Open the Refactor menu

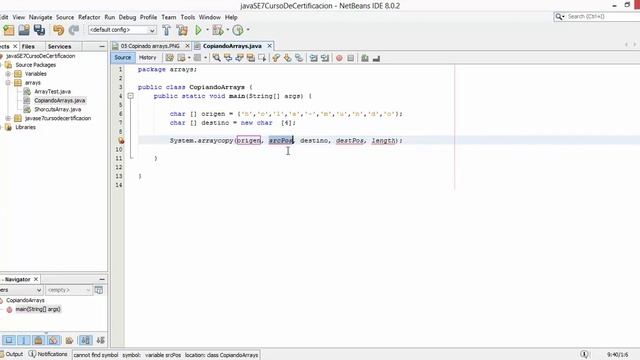coord(89,17)
